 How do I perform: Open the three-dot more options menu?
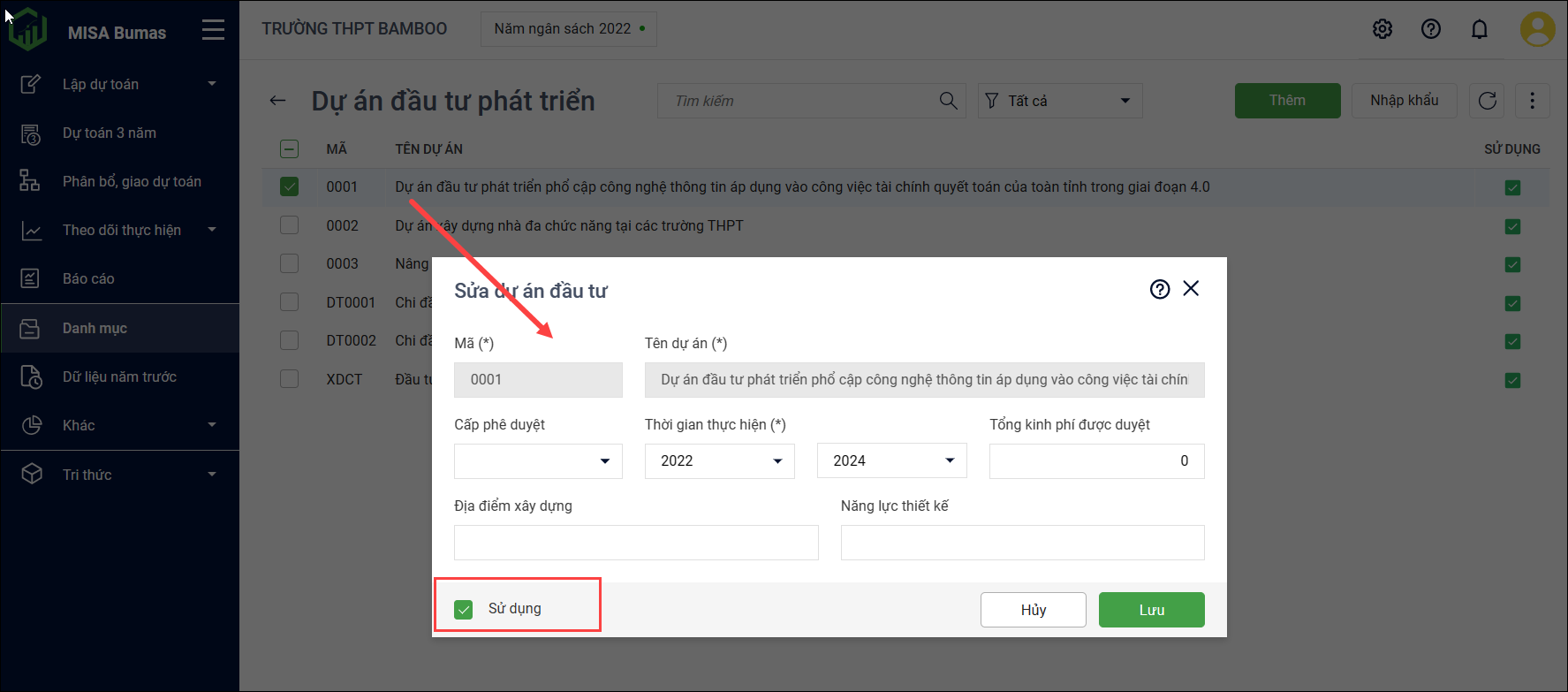pyautogui.click(x=1533, y=101)
